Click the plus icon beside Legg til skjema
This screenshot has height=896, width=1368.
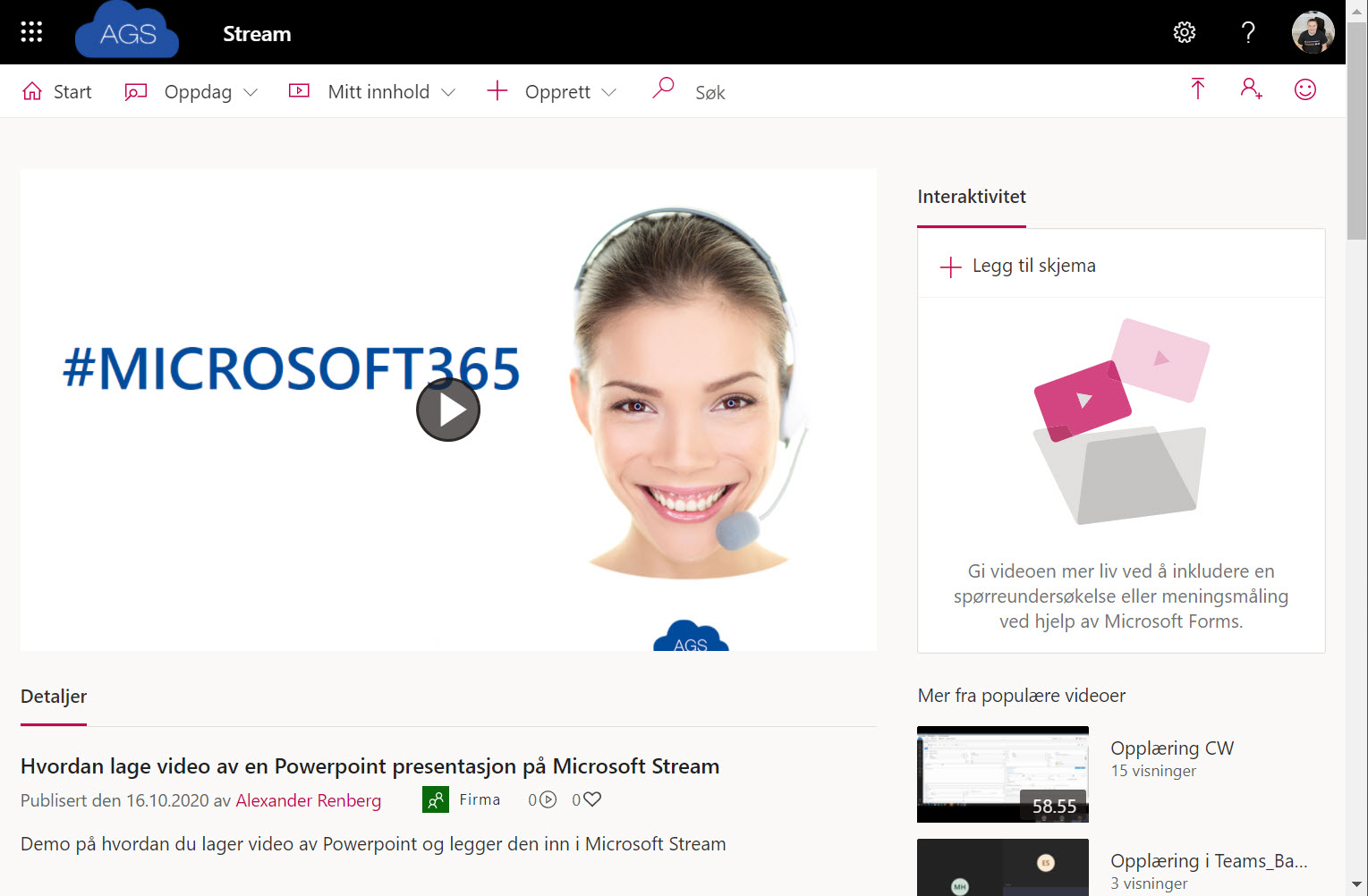point(951,266)
